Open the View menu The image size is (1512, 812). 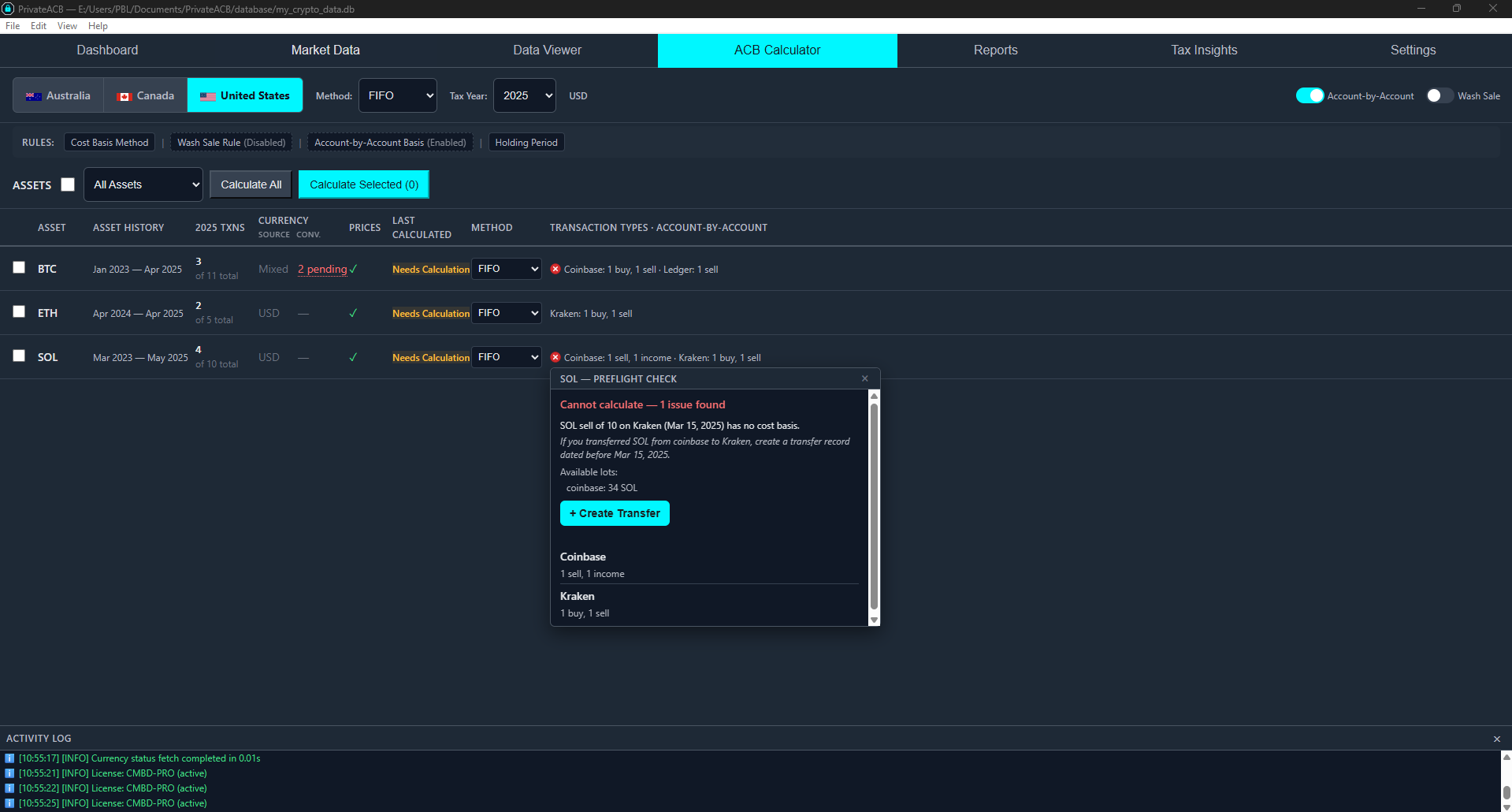66,26
